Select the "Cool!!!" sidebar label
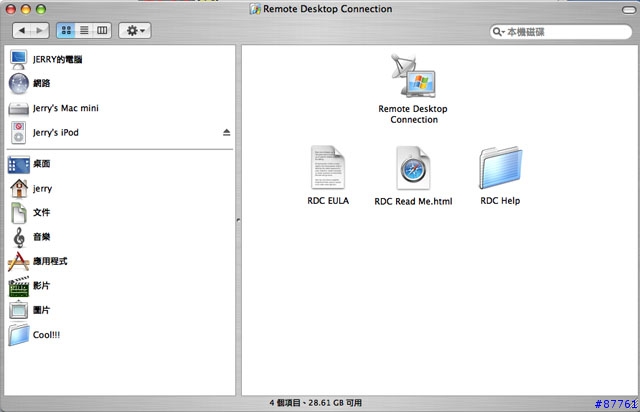This screenshot has width=640, height=412. pos(47,335)
